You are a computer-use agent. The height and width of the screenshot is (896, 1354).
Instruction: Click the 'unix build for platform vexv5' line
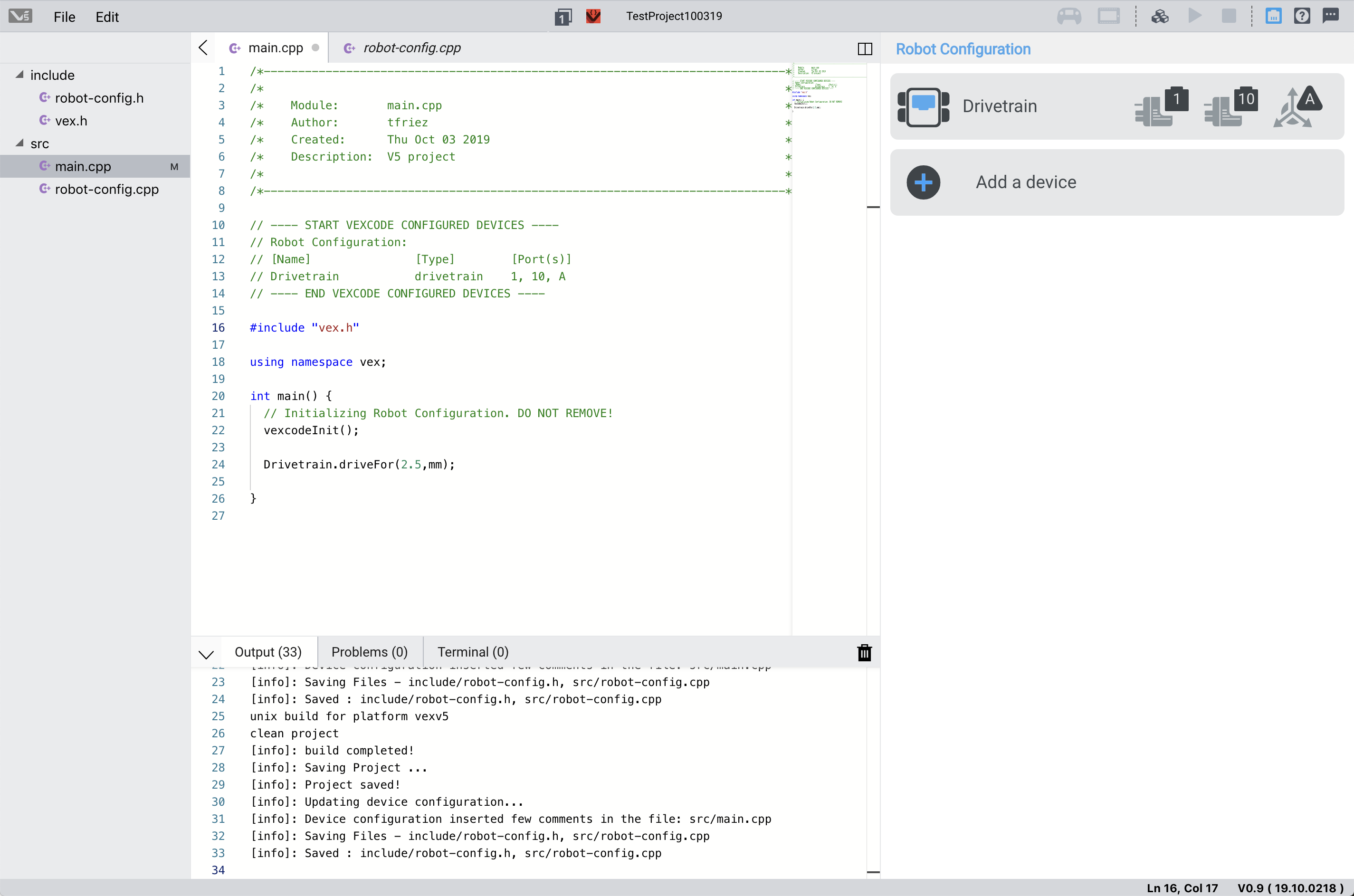pyautogui.click(x=350, y=716)
